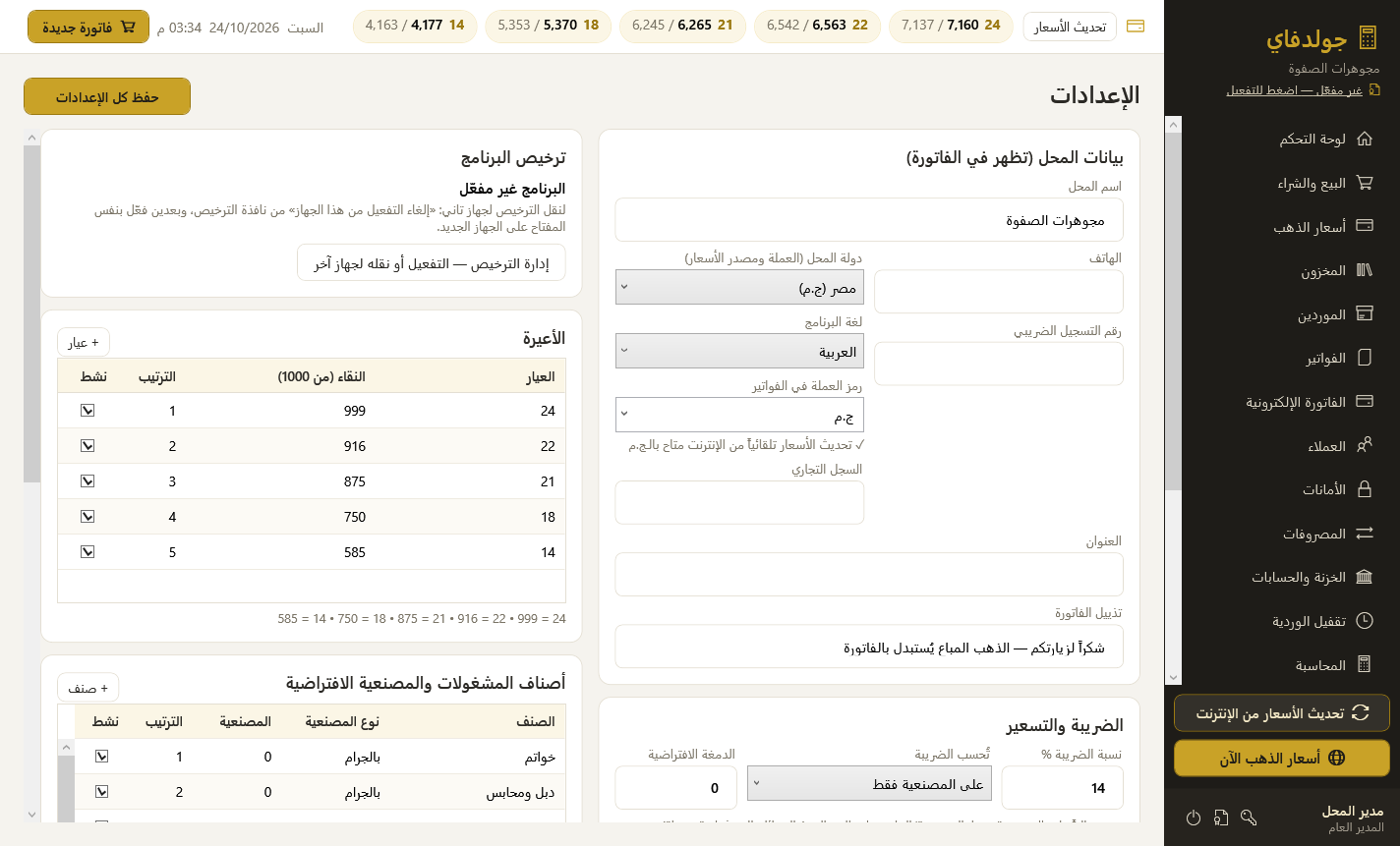Click the 18 karat price chip

click(x=548, y=26)
